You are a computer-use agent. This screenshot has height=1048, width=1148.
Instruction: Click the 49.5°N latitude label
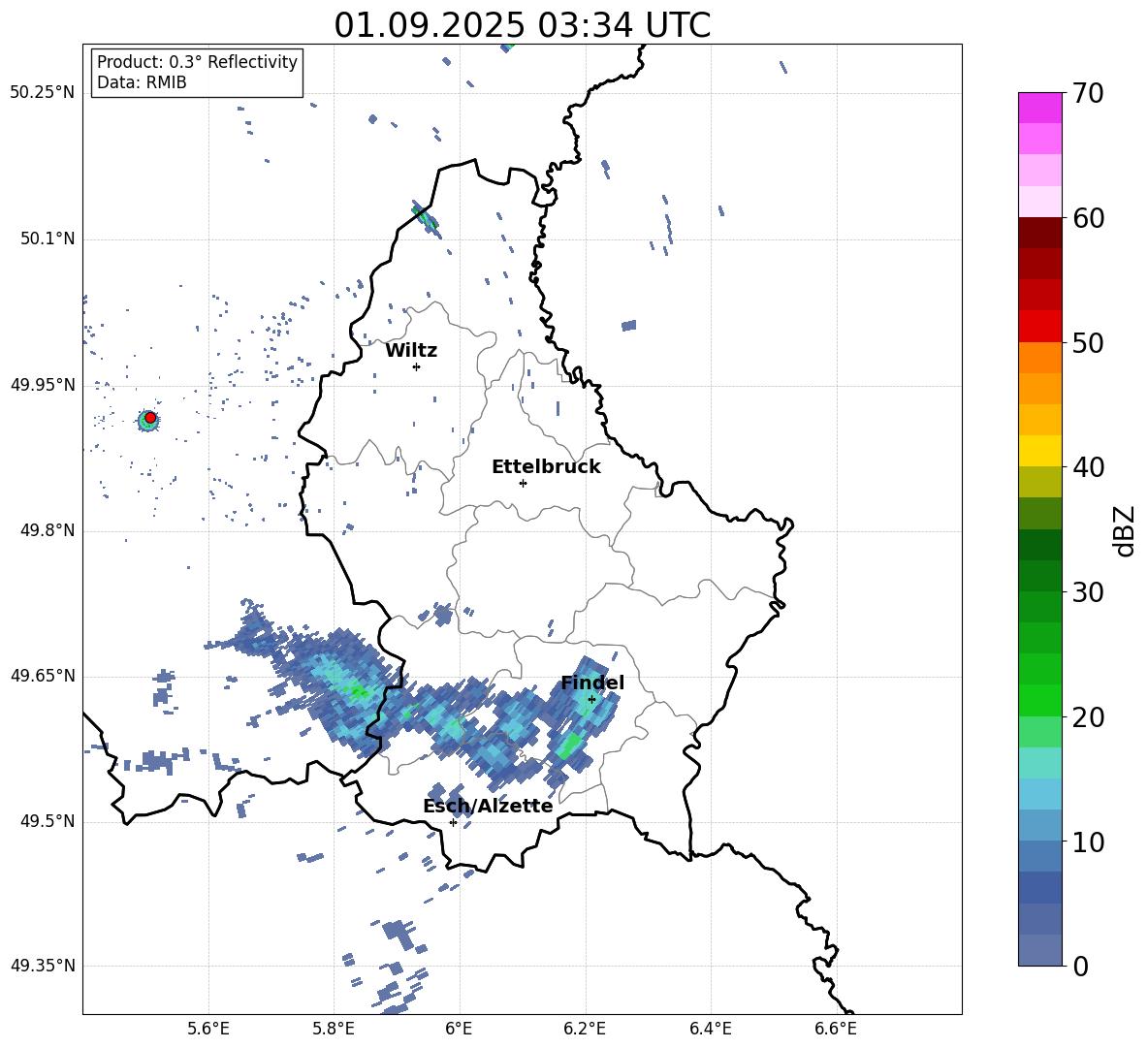[x=47, y=820]
